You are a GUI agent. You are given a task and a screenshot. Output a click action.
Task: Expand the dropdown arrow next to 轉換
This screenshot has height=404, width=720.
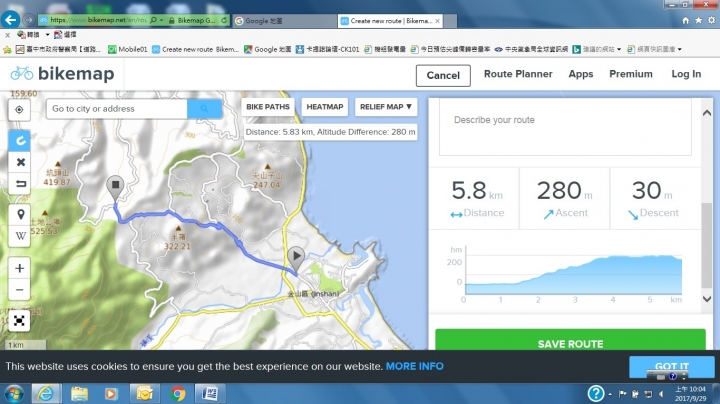(47, 35)
